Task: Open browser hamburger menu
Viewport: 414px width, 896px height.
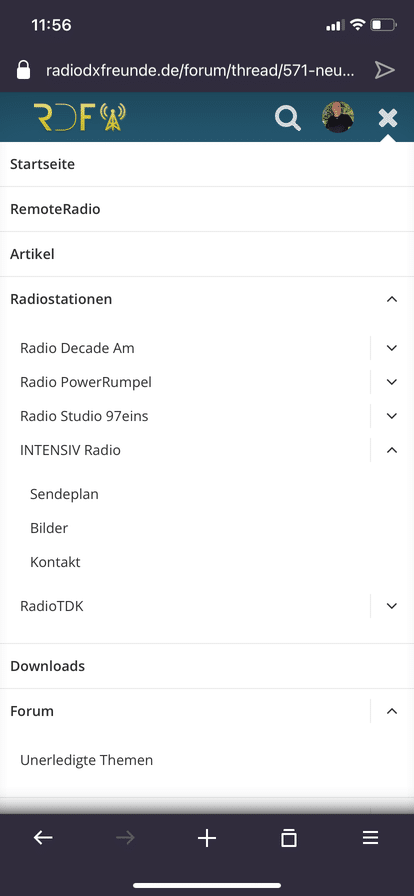Action: coord(371,838)
